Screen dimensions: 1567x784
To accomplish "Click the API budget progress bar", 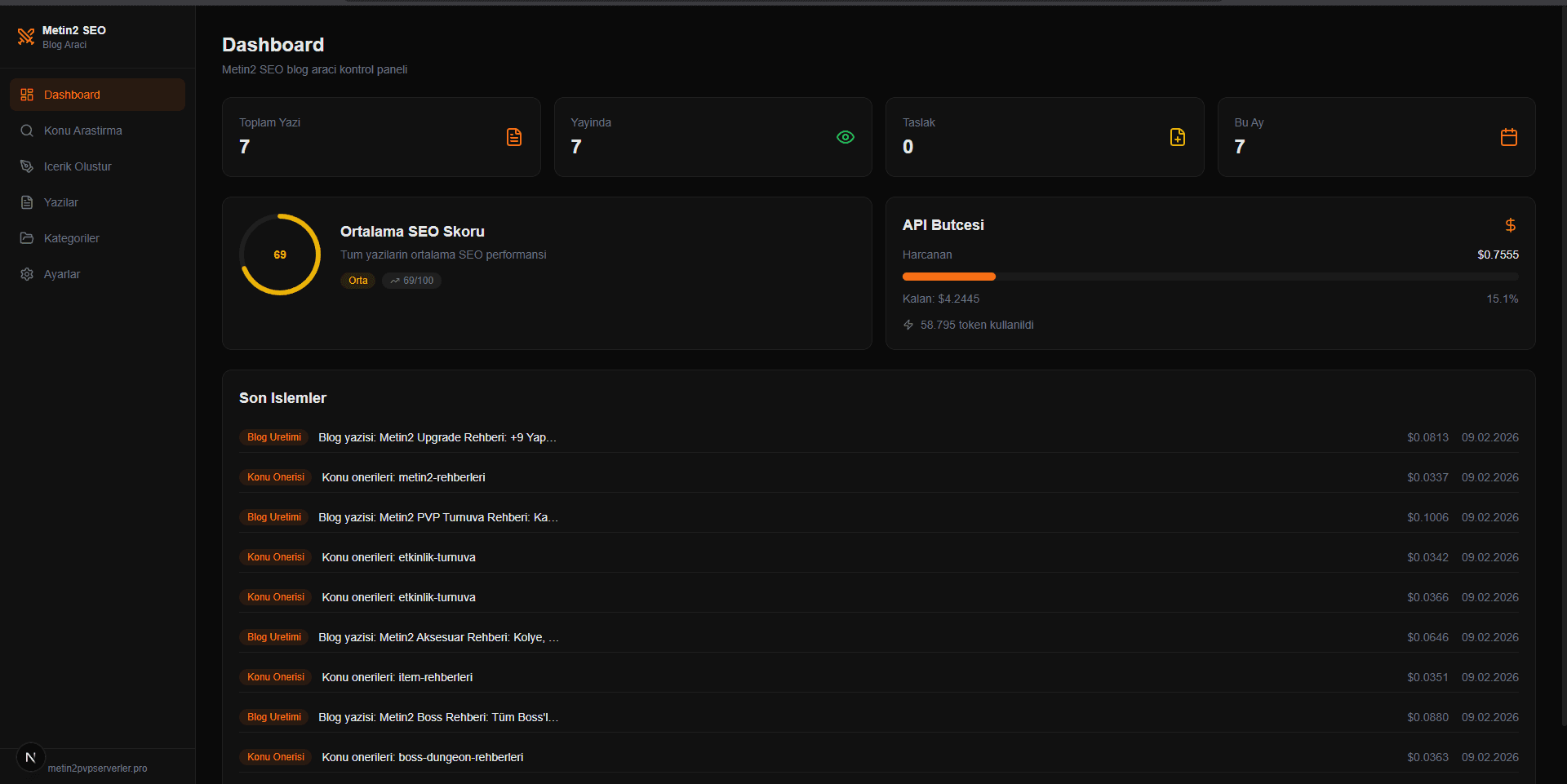I will coord(1210,277).
